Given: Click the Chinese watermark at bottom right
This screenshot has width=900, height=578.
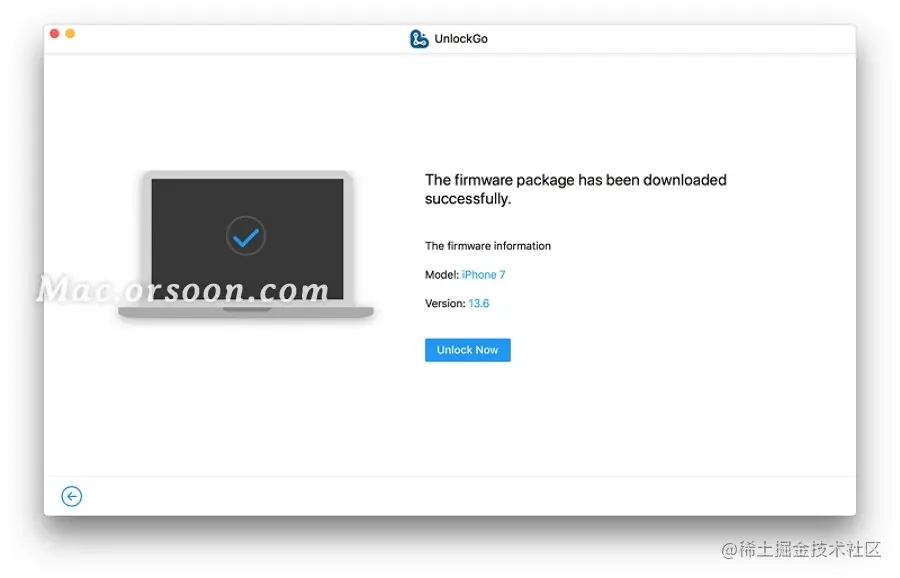Looking at the screenshot, I should (x=801, y=550).
